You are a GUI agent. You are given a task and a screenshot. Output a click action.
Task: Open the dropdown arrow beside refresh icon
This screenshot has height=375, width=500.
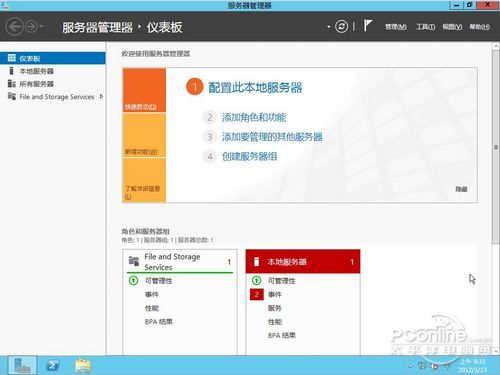329,26
